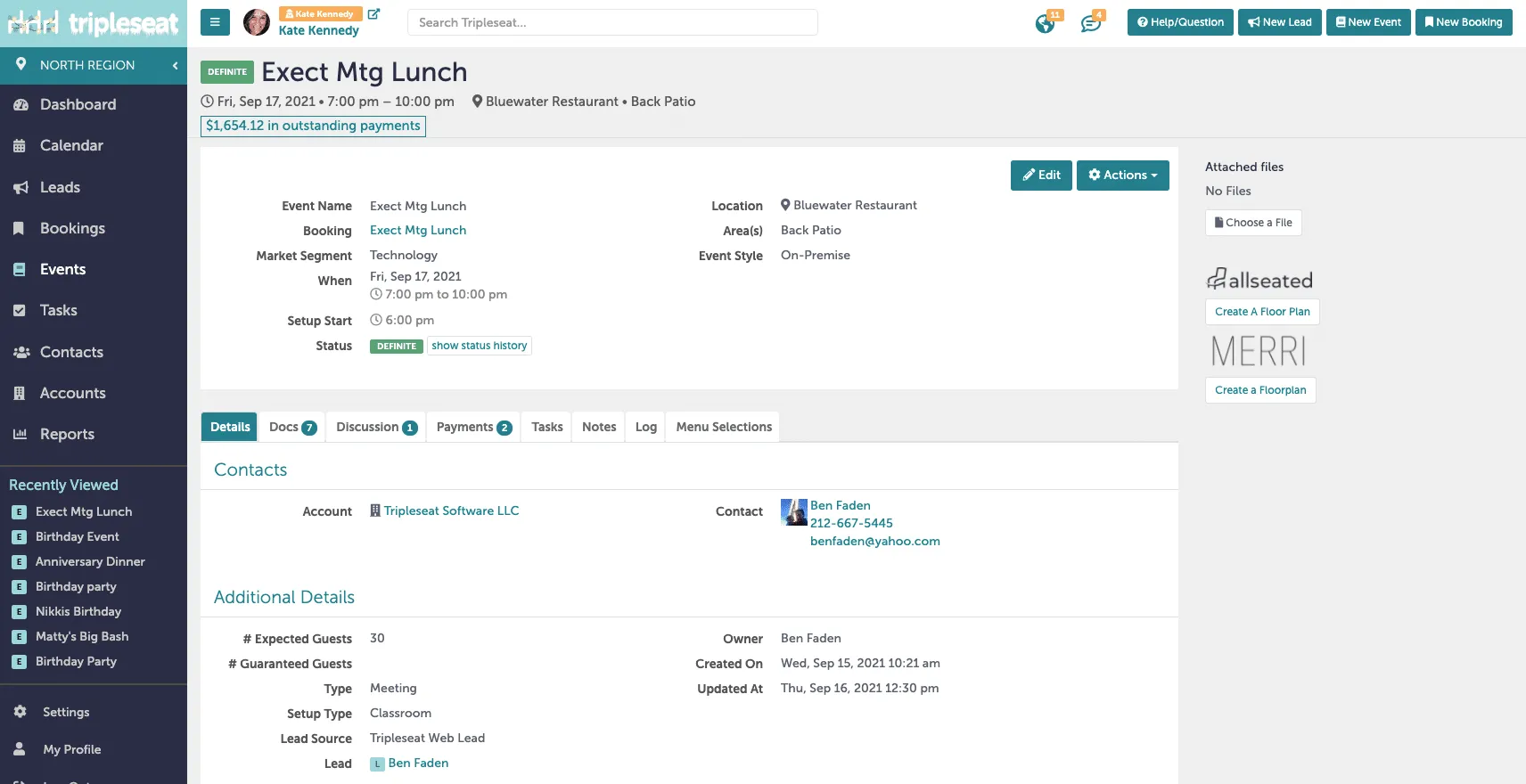Expand the Actions dropdown
Screen dimensions: 1526x784
(1122, 176)
